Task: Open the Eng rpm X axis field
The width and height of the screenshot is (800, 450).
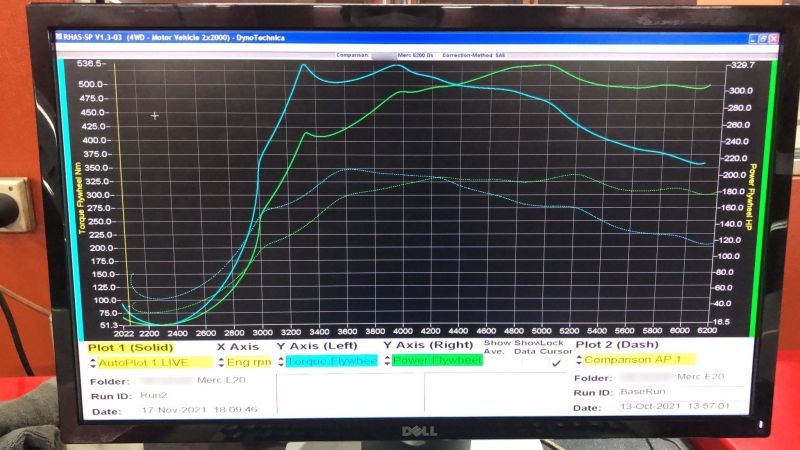Action: [249, 362]
